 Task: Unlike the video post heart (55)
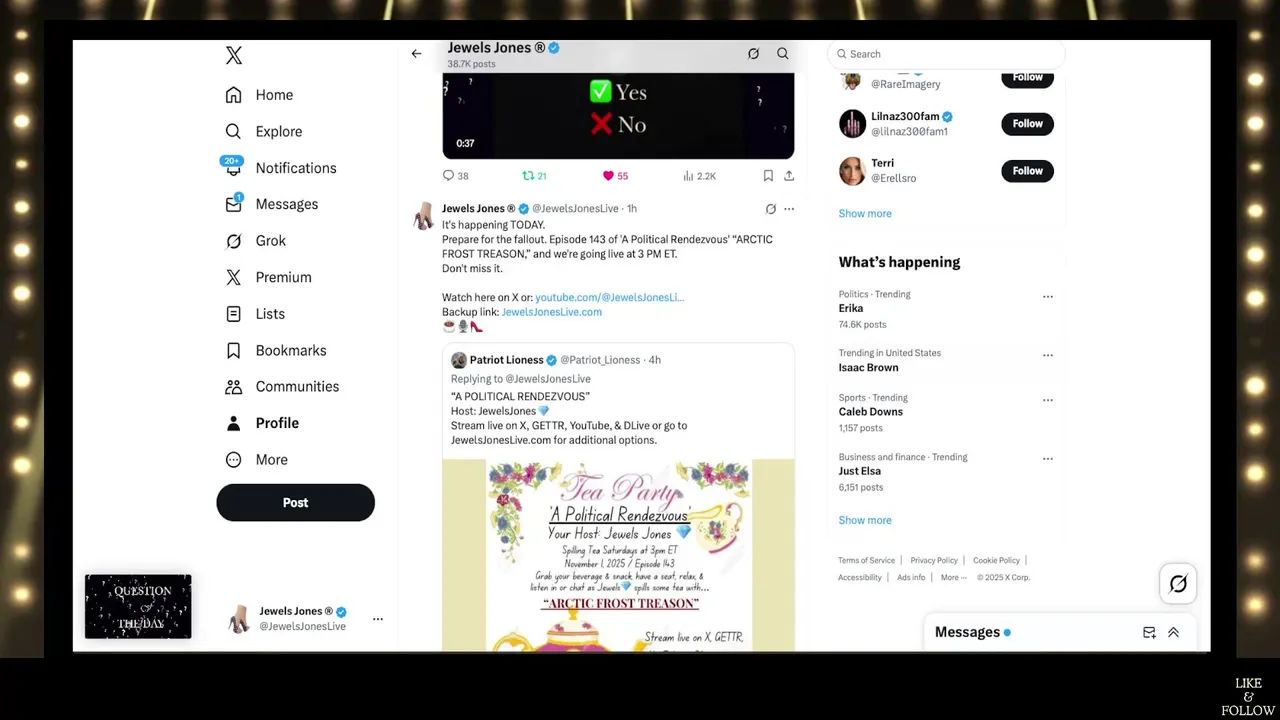click(x=615, y=176)
